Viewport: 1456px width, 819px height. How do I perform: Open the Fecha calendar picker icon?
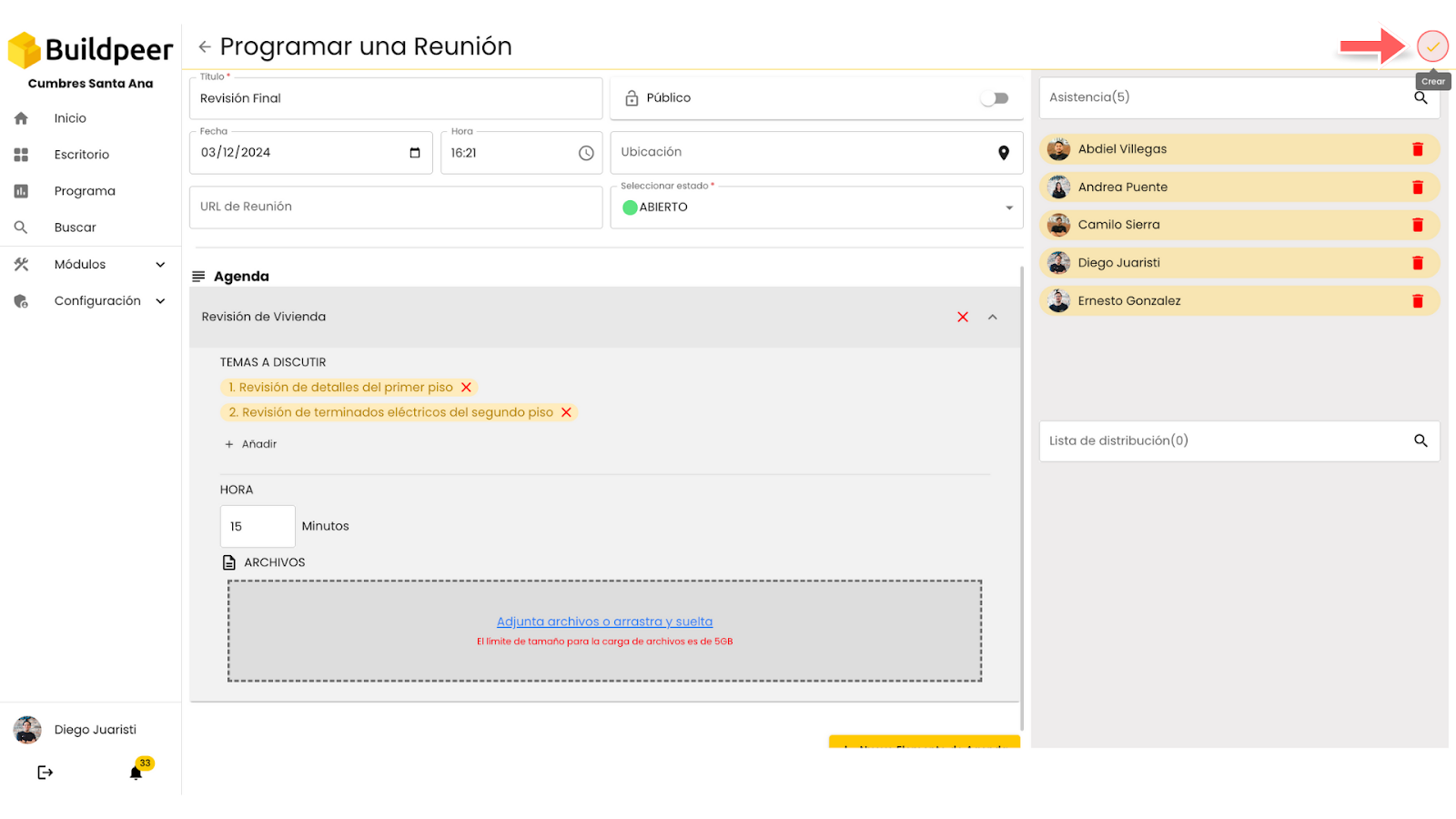(x=415, y=153)
